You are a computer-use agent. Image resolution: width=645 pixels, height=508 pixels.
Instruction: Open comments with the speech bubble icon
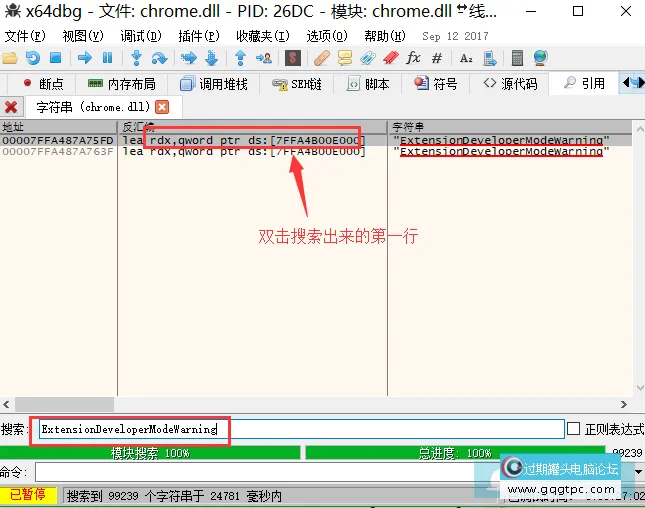(x=345, y=58)
